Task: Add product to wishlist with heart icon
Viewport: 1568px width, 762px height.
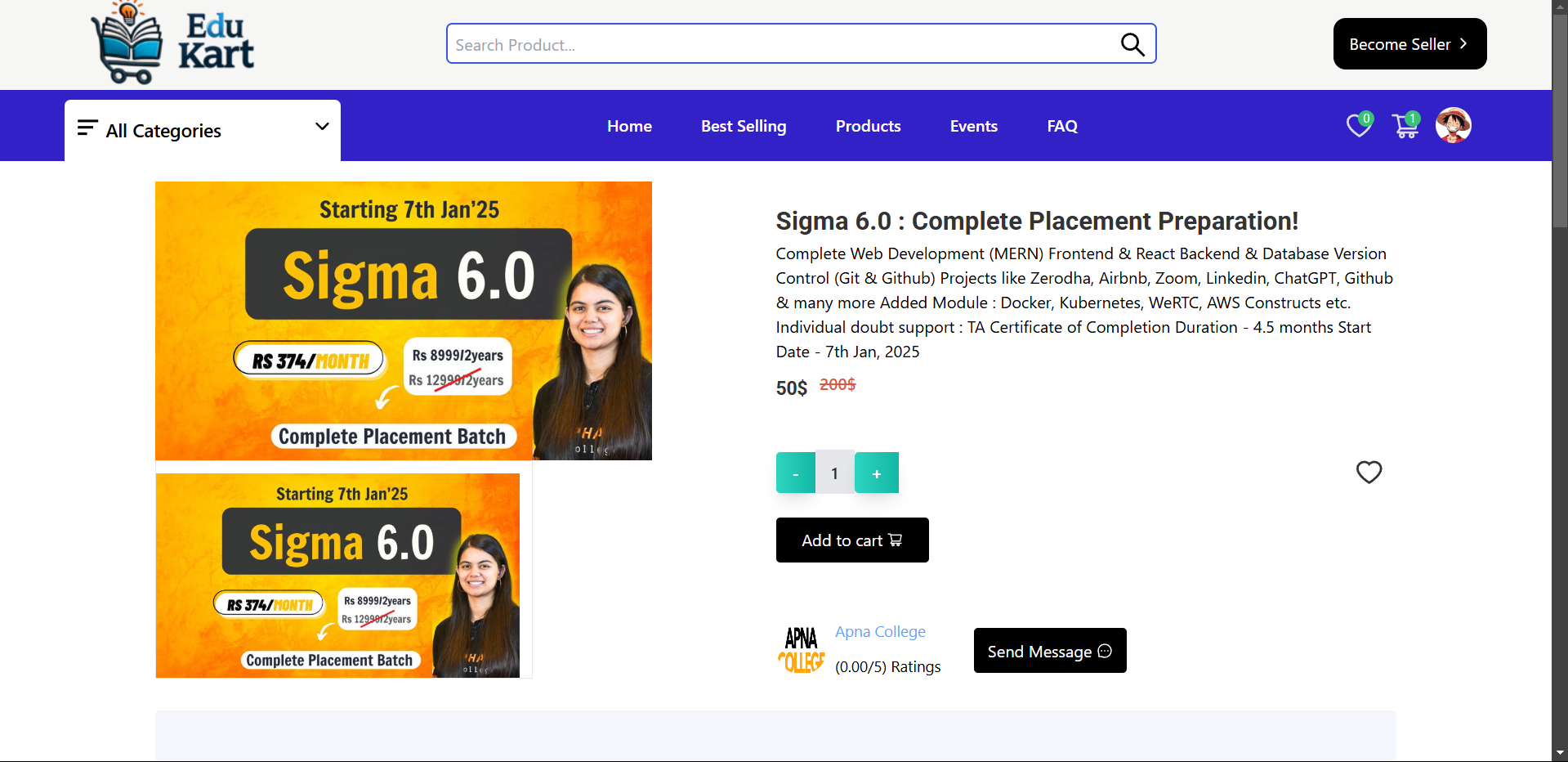Action: pos(1369,473)
